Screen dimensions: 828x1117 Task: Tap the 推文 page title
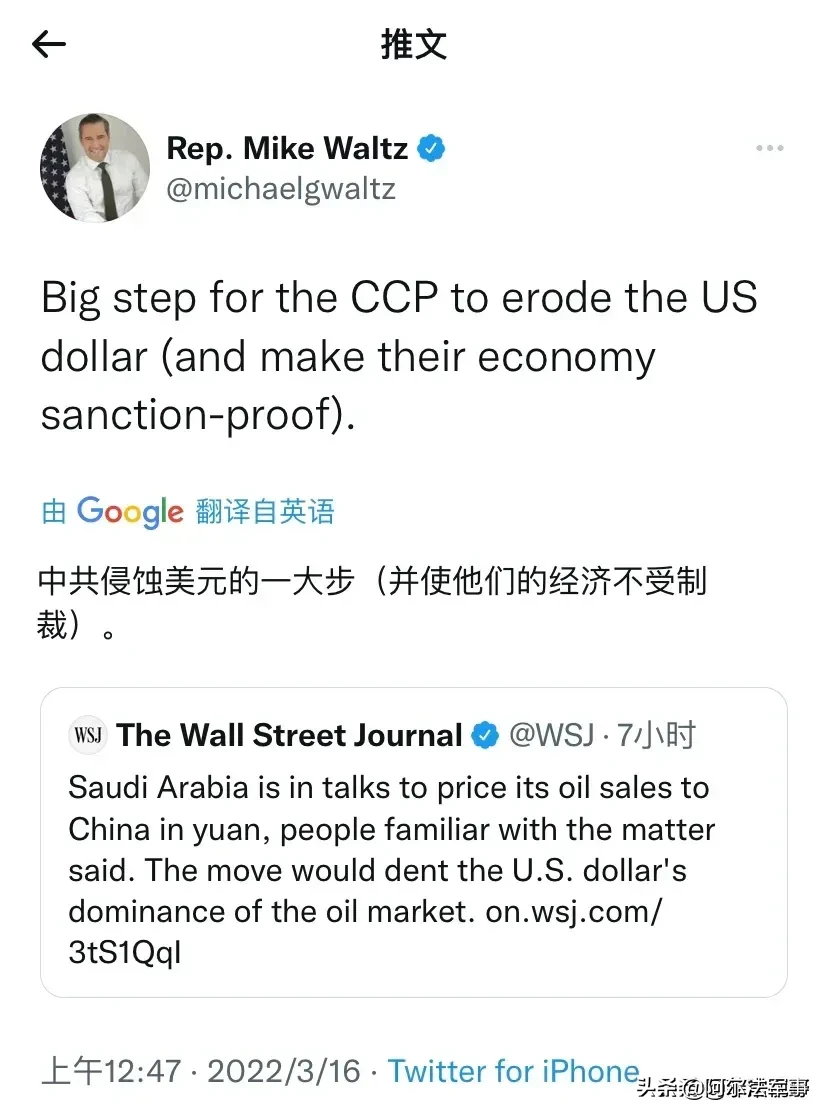click(413, 44)
